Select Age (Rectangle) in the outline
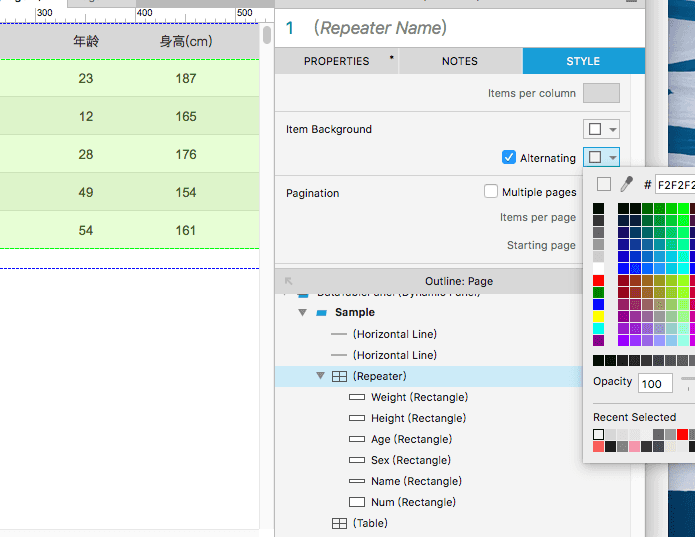Screen dimensions: 695x537 tap(411, 439)
